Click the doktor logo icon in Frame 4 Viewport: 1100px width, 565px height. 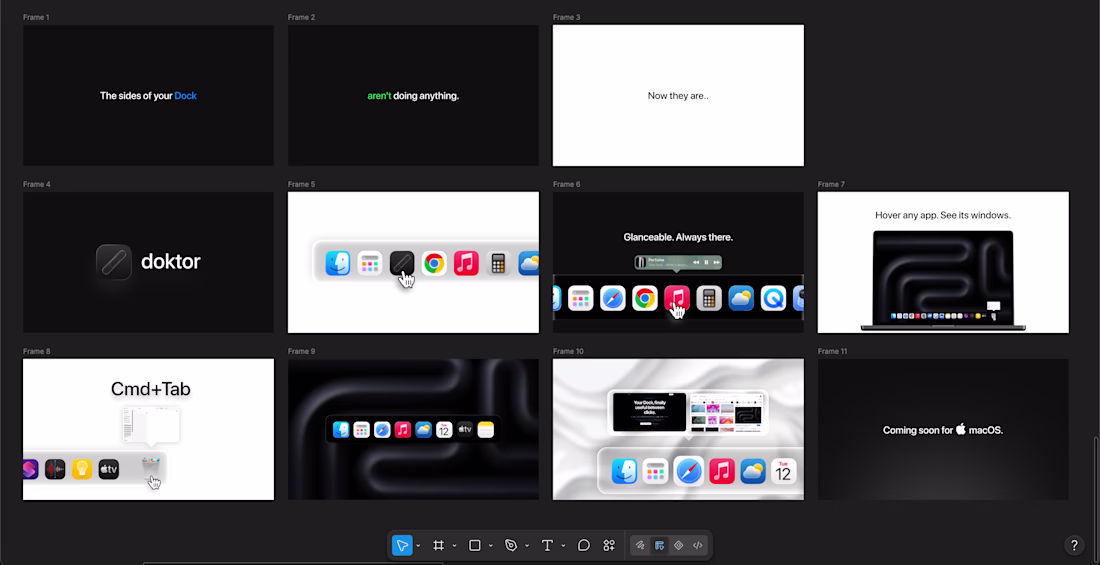coord(114,262)
